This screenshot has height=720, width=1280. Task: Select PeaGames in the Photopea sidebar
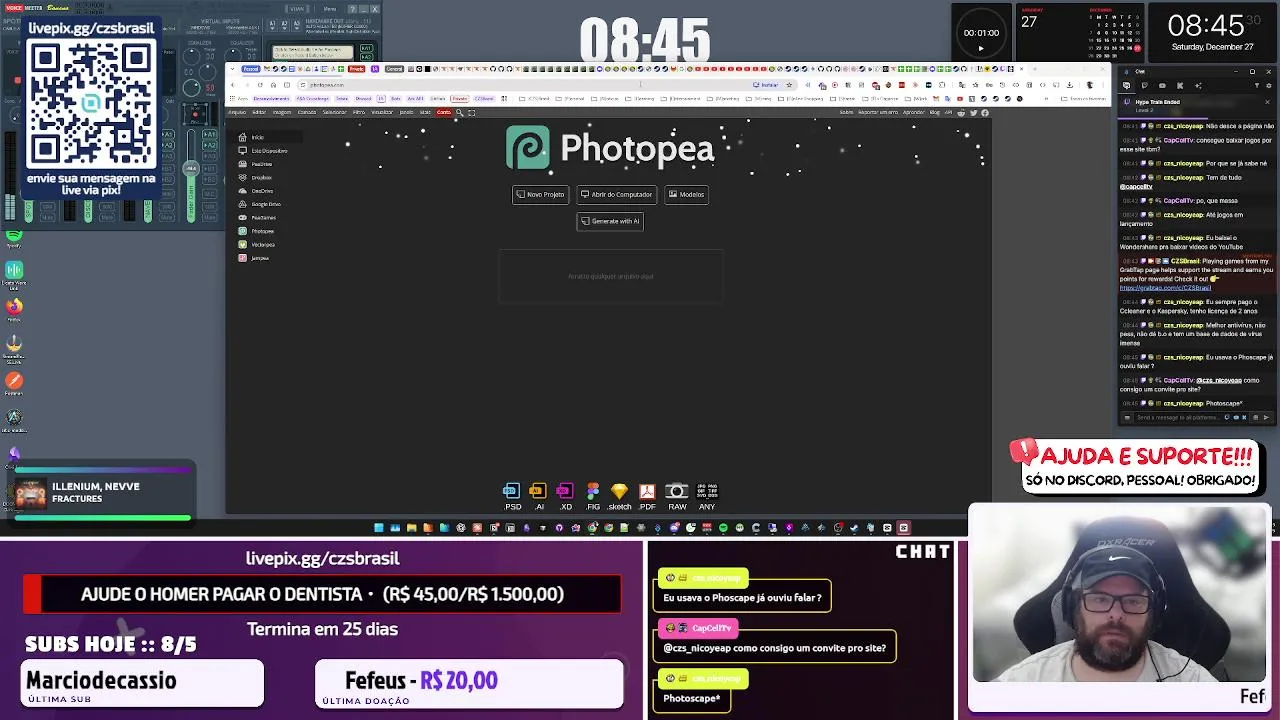[x=257, y=217]
